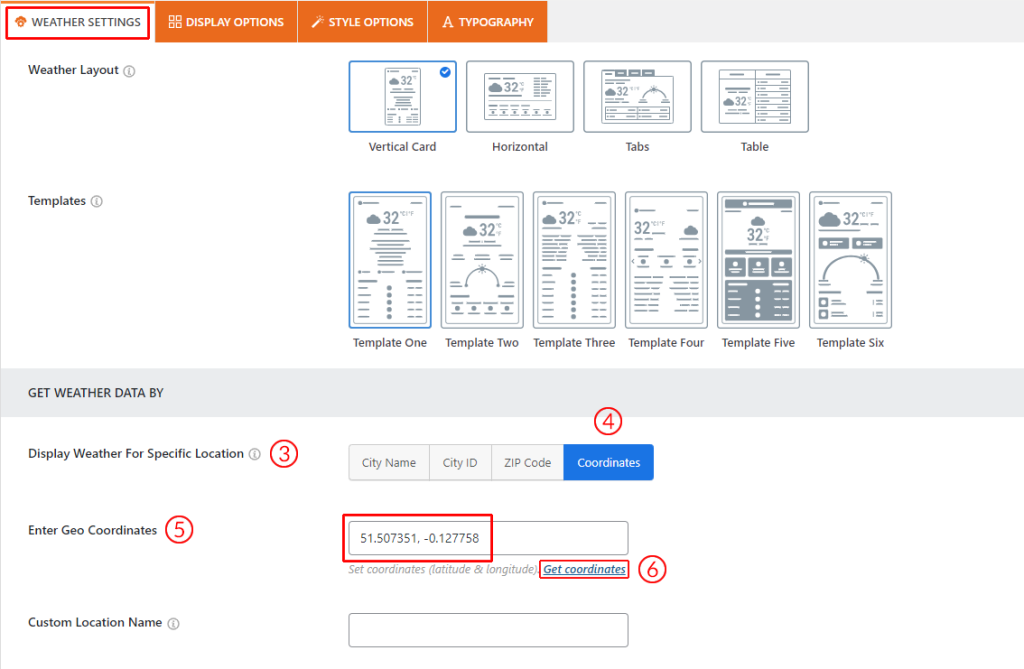This screenshot has width=1024, height=669.
Task: Select Template Five thumbnail
Action: coord(758,260)
